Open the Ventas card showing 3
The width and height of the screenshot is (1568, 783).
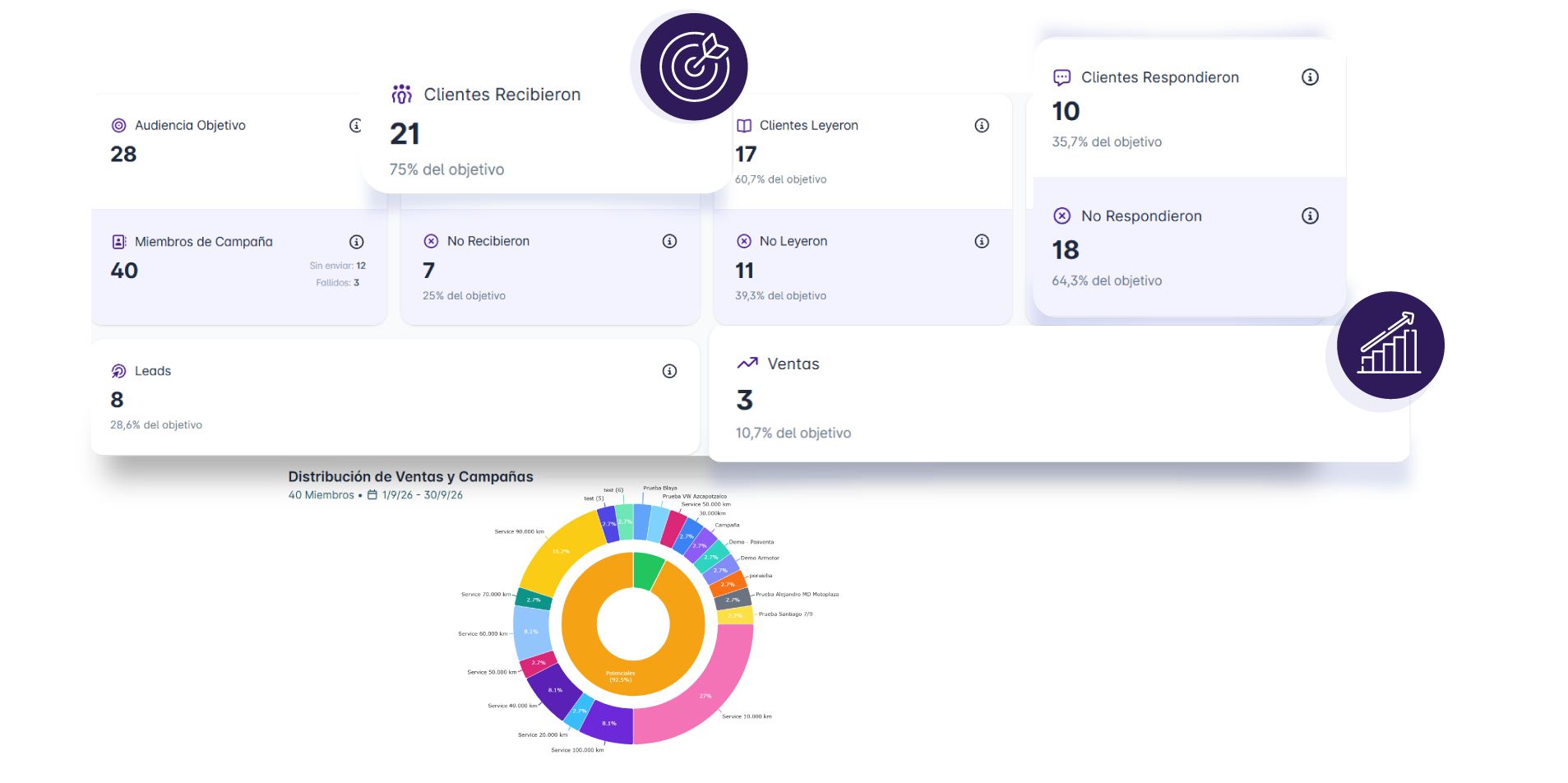(x=1059, y=395)
